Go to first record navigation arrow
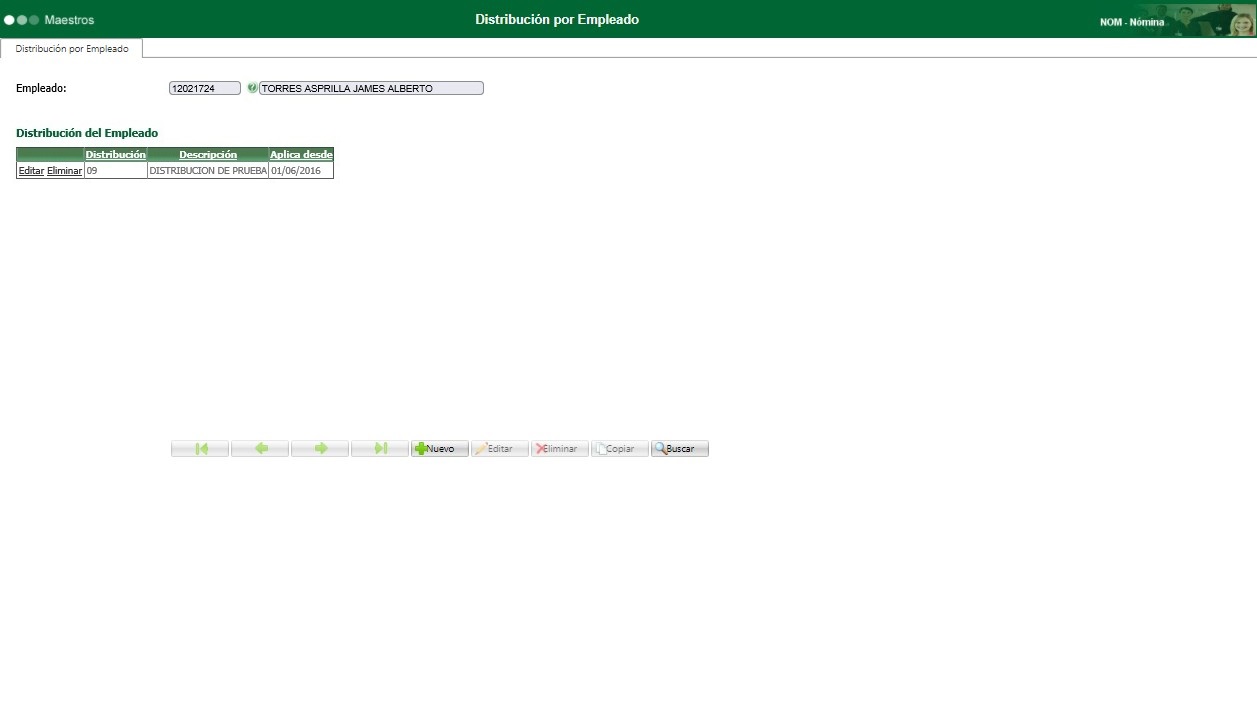The height and width of the screenshot is (704, 1257). click(x=200, y=449)
